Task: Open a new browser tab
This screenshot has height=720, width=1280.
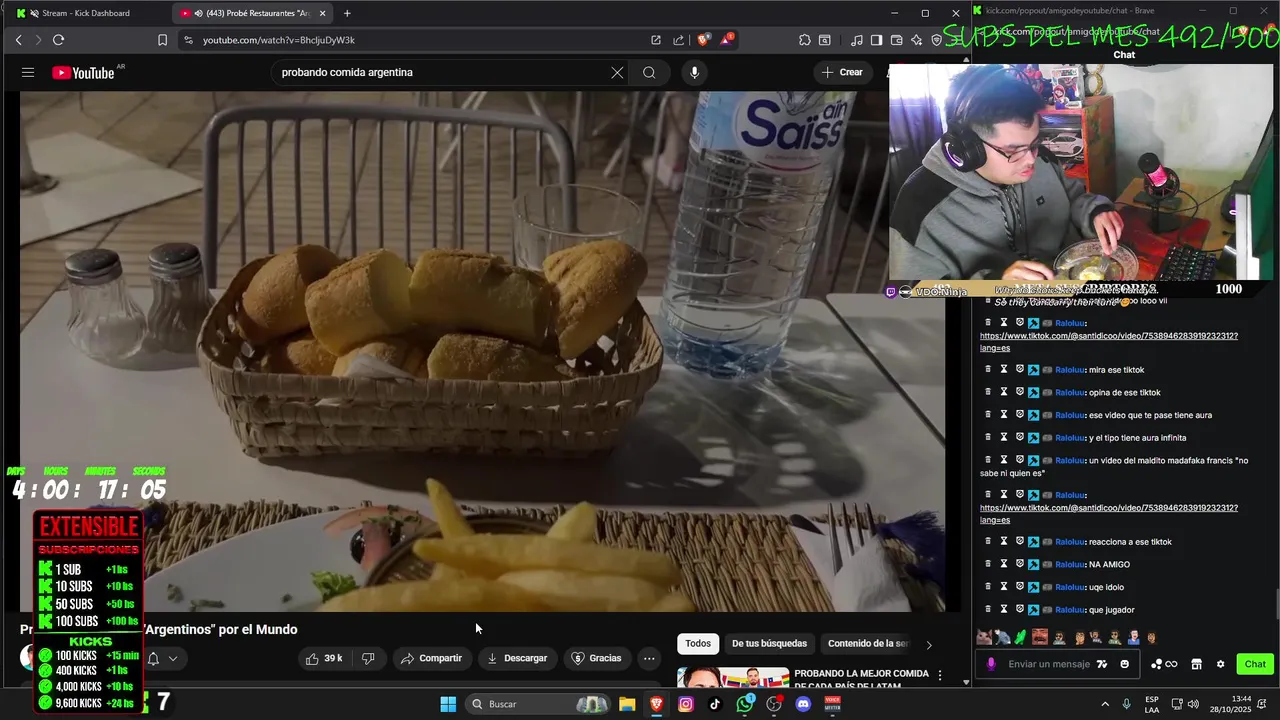Action: point(347,13)
